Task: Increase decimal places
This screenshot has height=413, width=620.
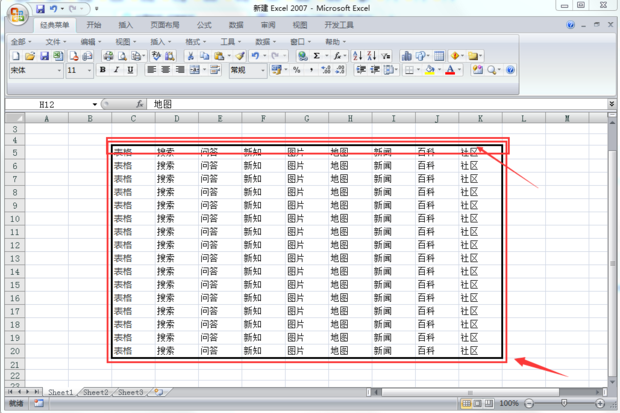Action: [326, 70]
